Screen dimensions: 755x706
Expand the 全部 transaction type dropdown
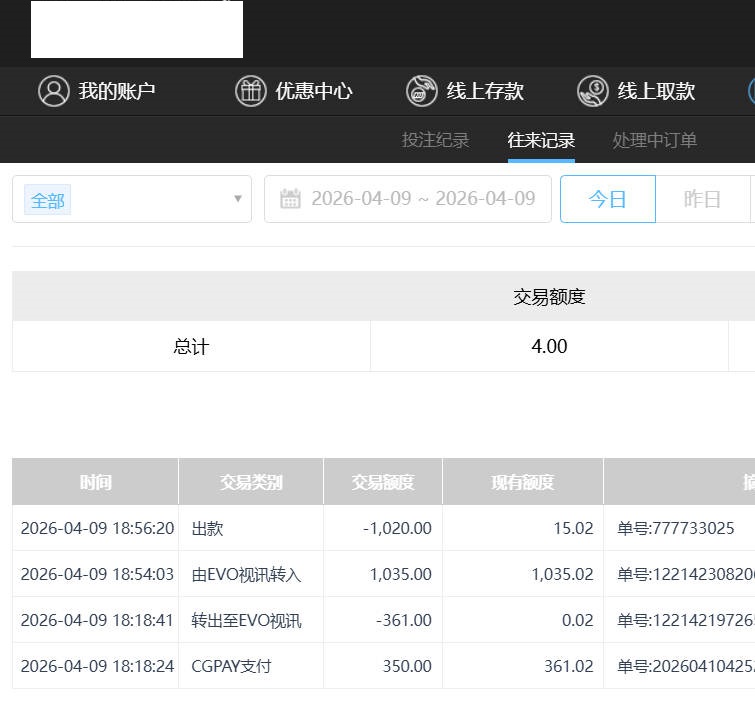(x=131, y=199)
